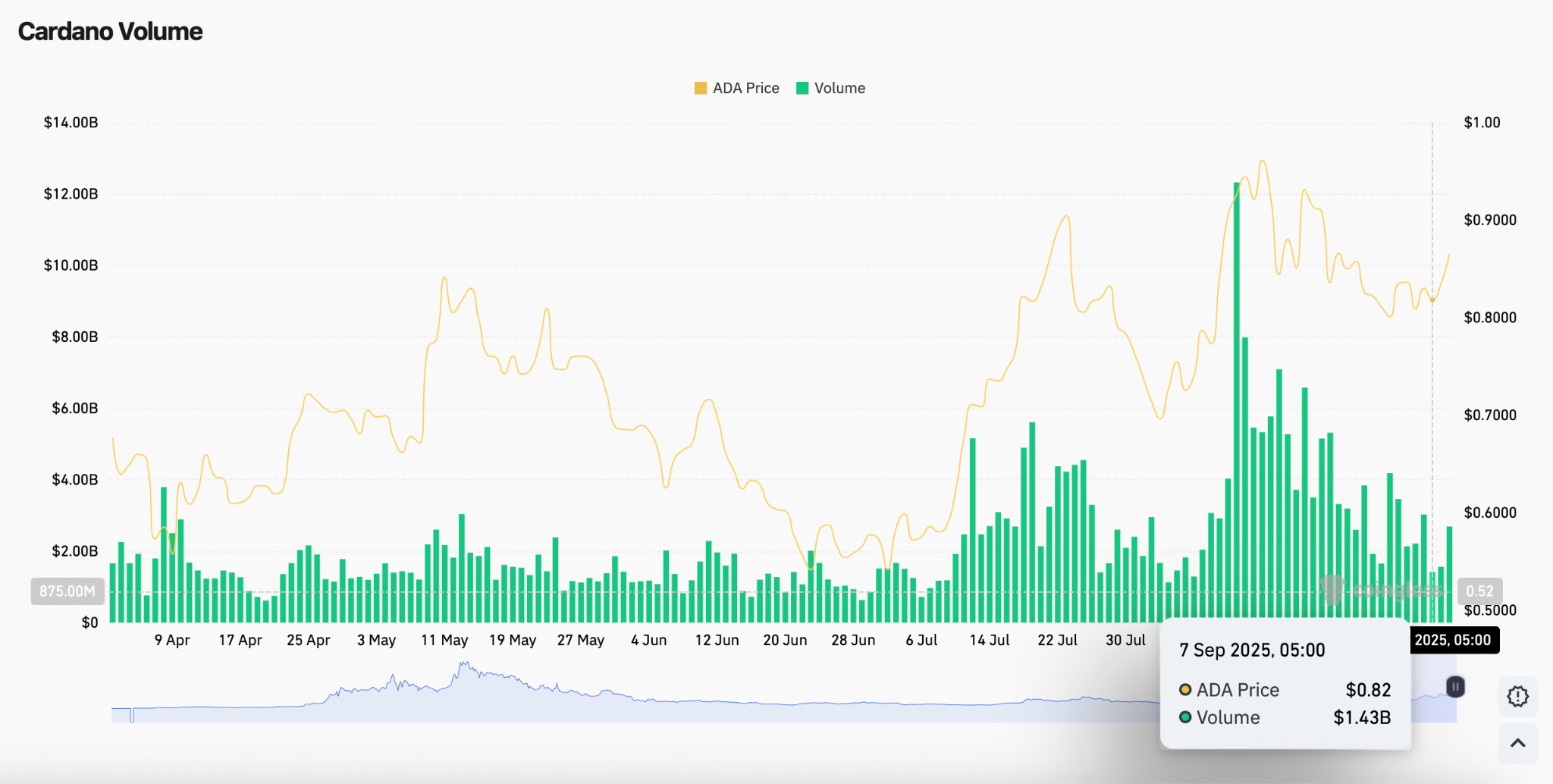
Task: Click the 12 Jun axis label
Action: pos(717,640)
